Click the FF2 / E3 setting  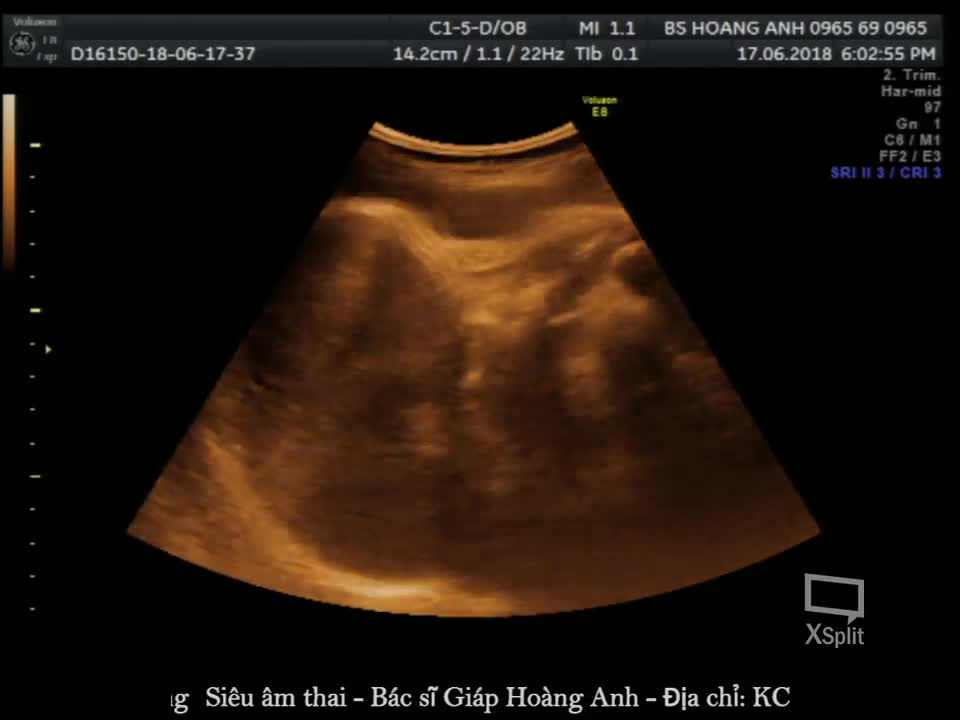(x=910, y=156)
